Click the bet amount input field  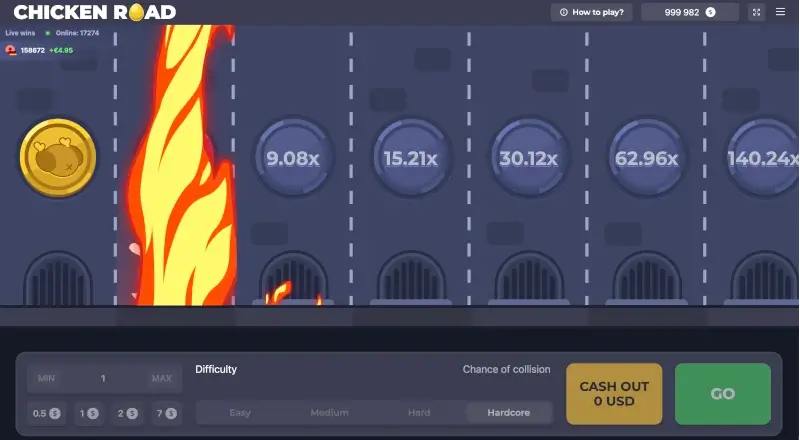(103, 379)
